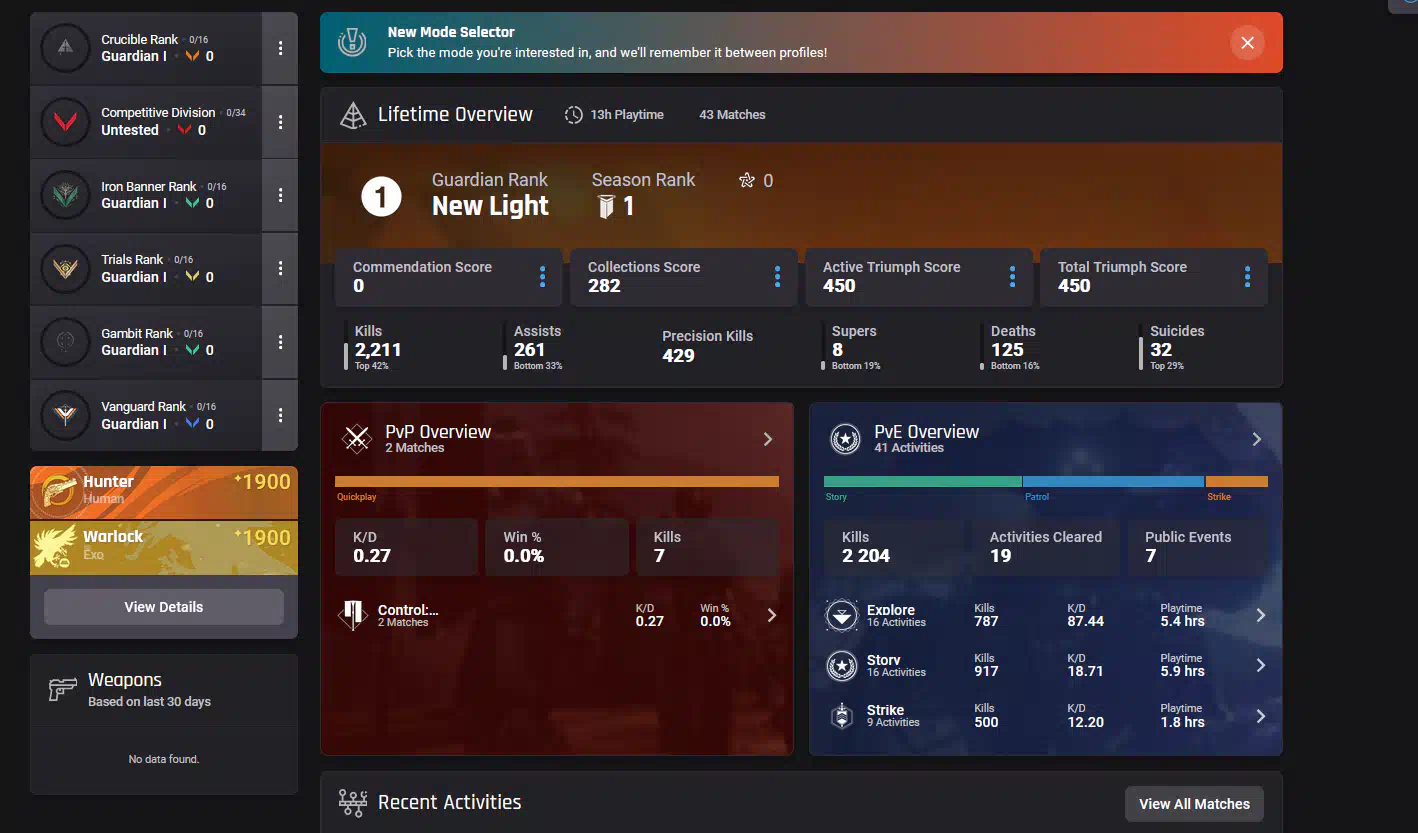Click the '43 Matches' text

click(732, 115)
